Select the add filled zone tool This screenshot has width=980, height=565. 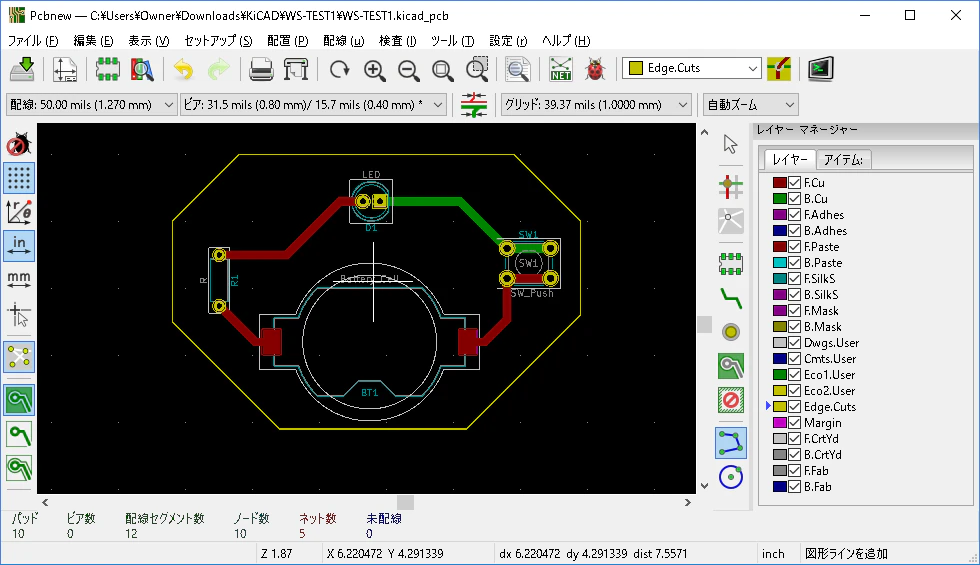click(731, 366)
